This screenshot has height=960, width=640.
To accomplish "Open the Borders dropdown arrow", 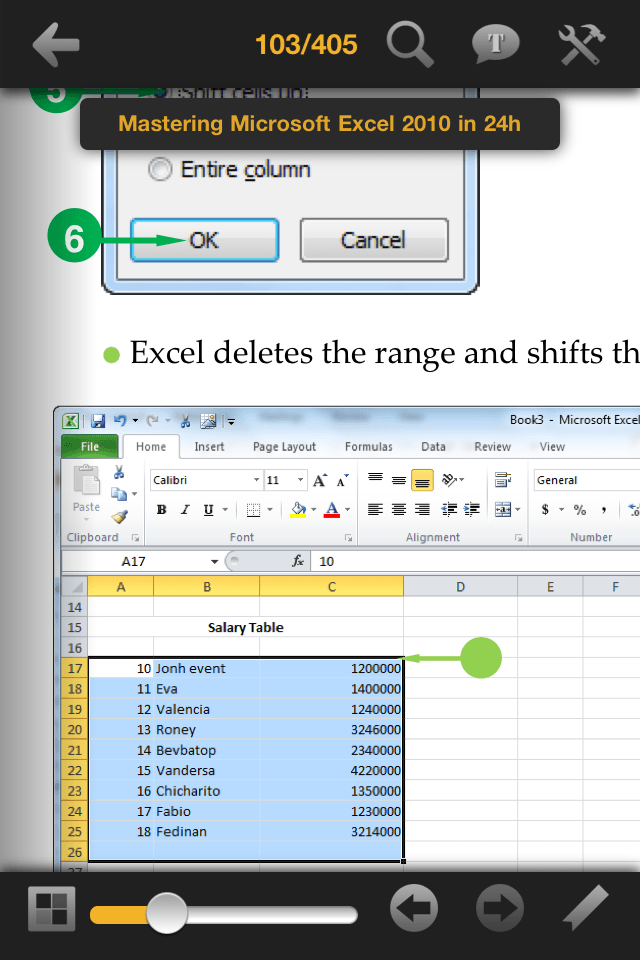I will pyautogui.click(x=270, y=509).
